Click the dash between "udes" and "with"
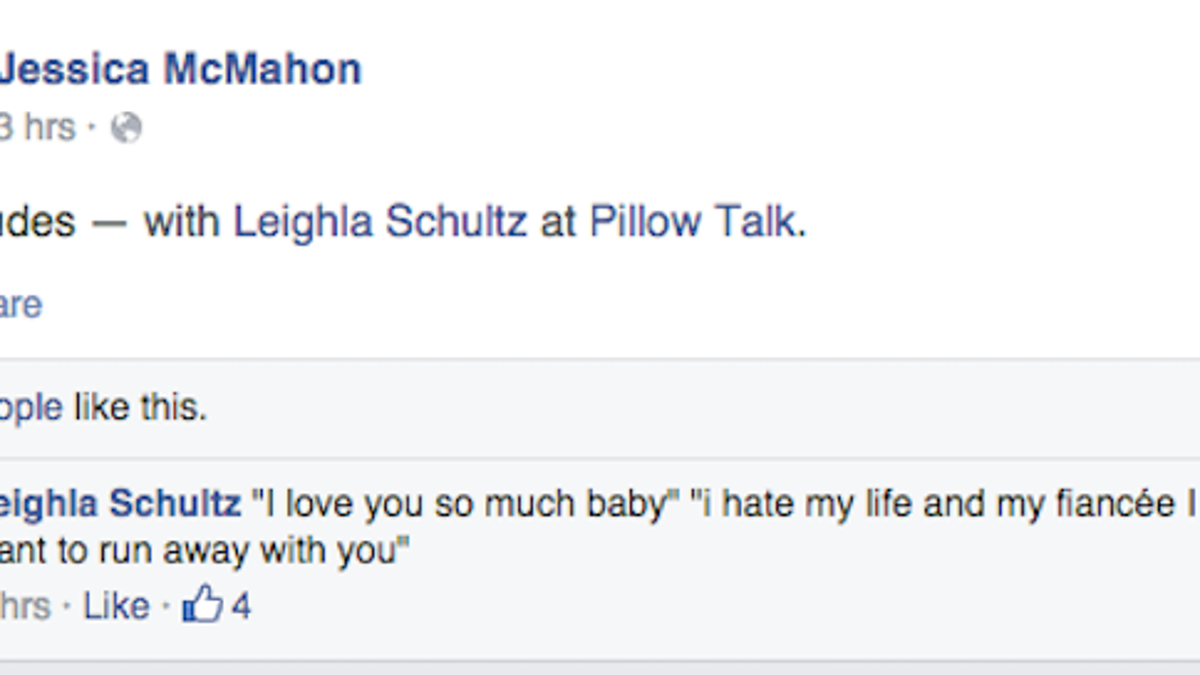 (110, 223)
